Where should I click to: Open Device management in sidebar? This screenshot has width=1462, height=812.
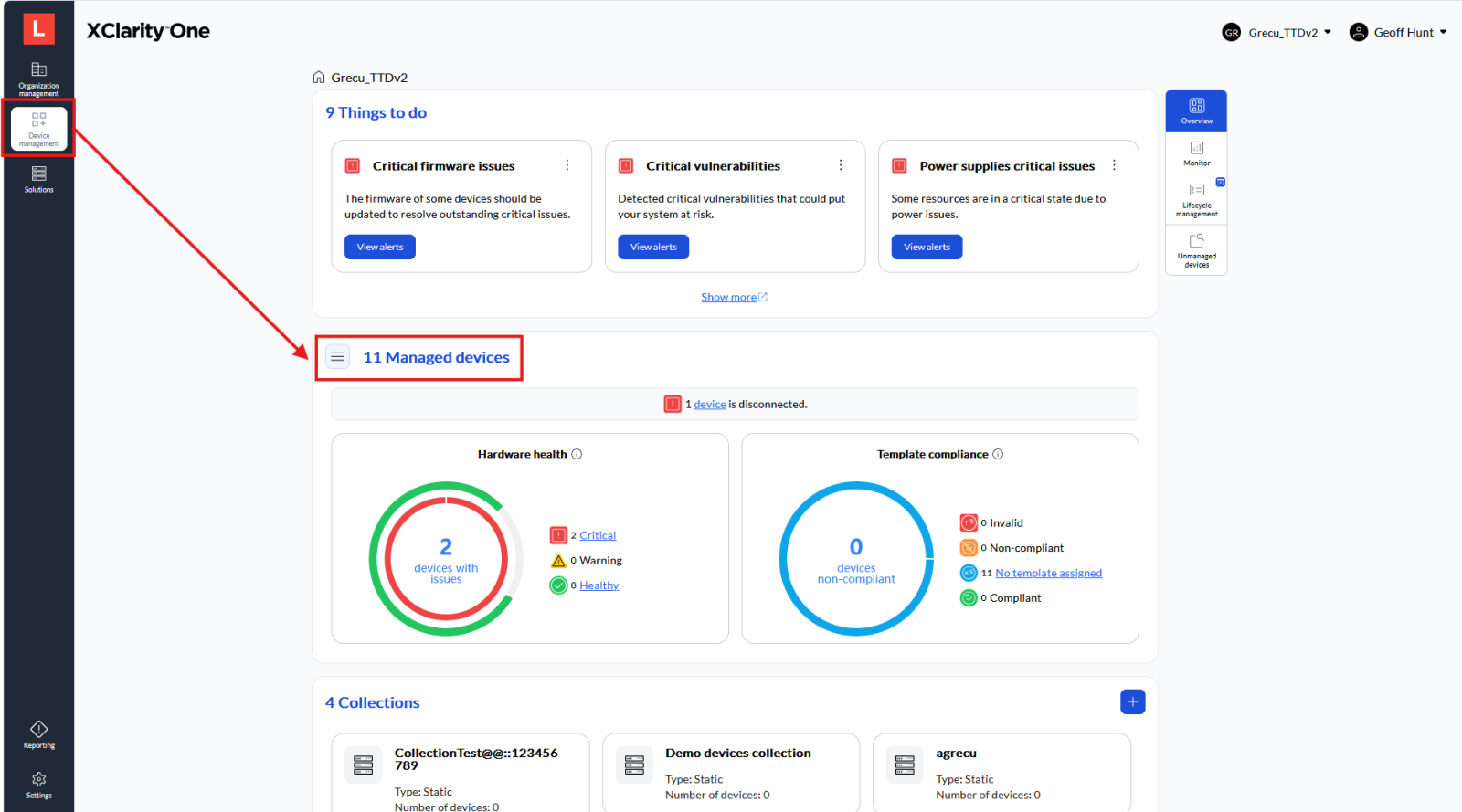(38, 128)
